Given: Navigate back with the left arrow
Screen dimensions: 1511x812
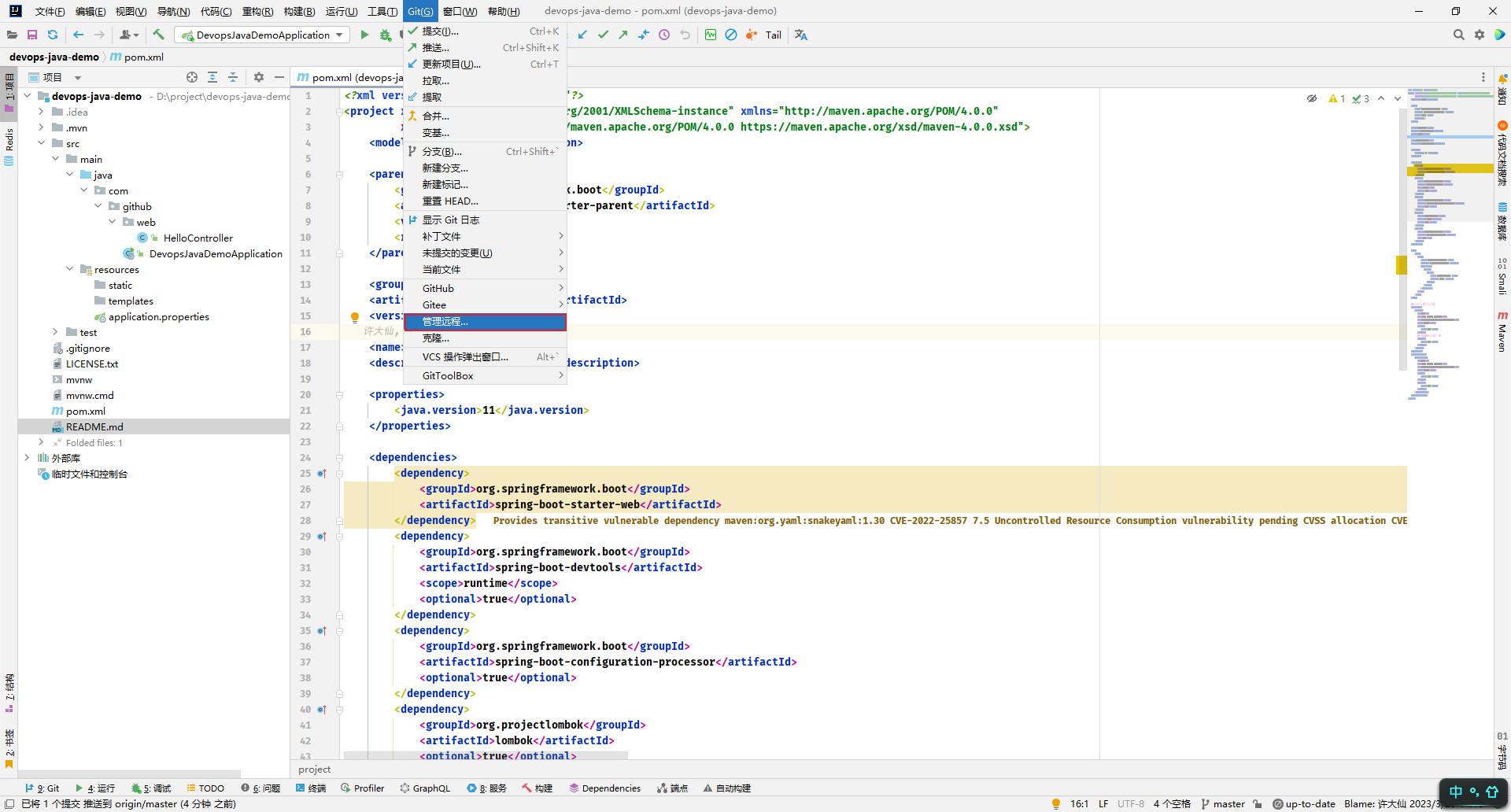Looking at the screenshot, I should pos(78,35).
